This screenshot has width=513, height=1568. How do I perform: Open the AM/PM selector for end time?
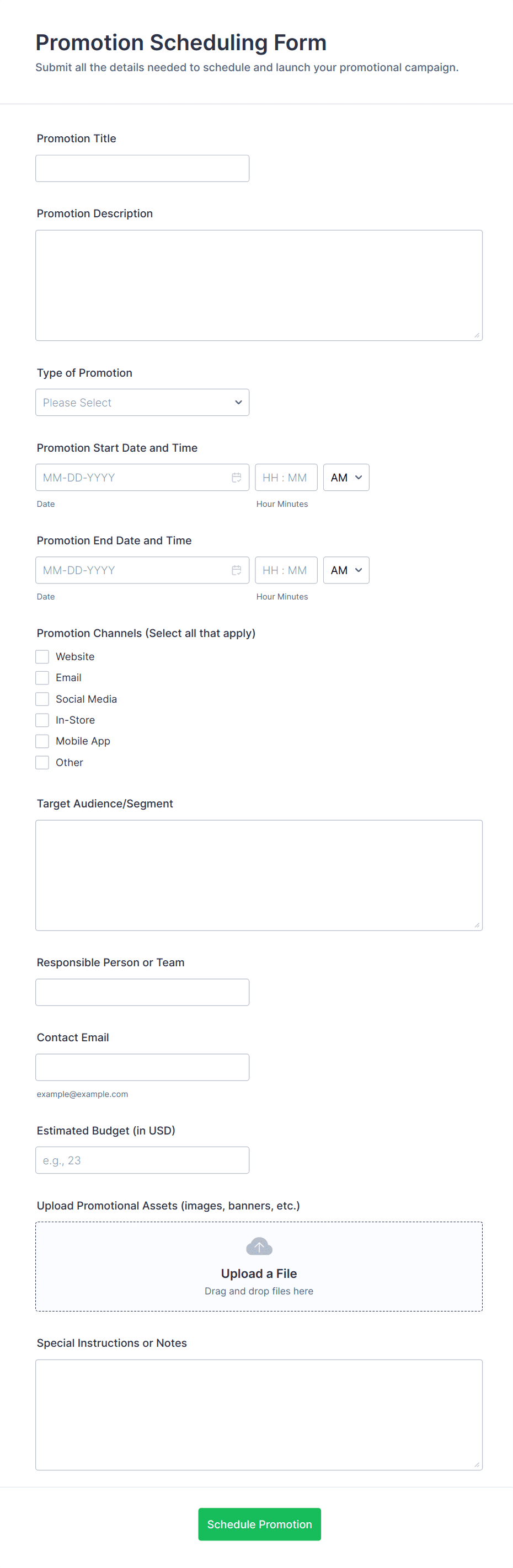pyautogui.click(x=346, y=570)
